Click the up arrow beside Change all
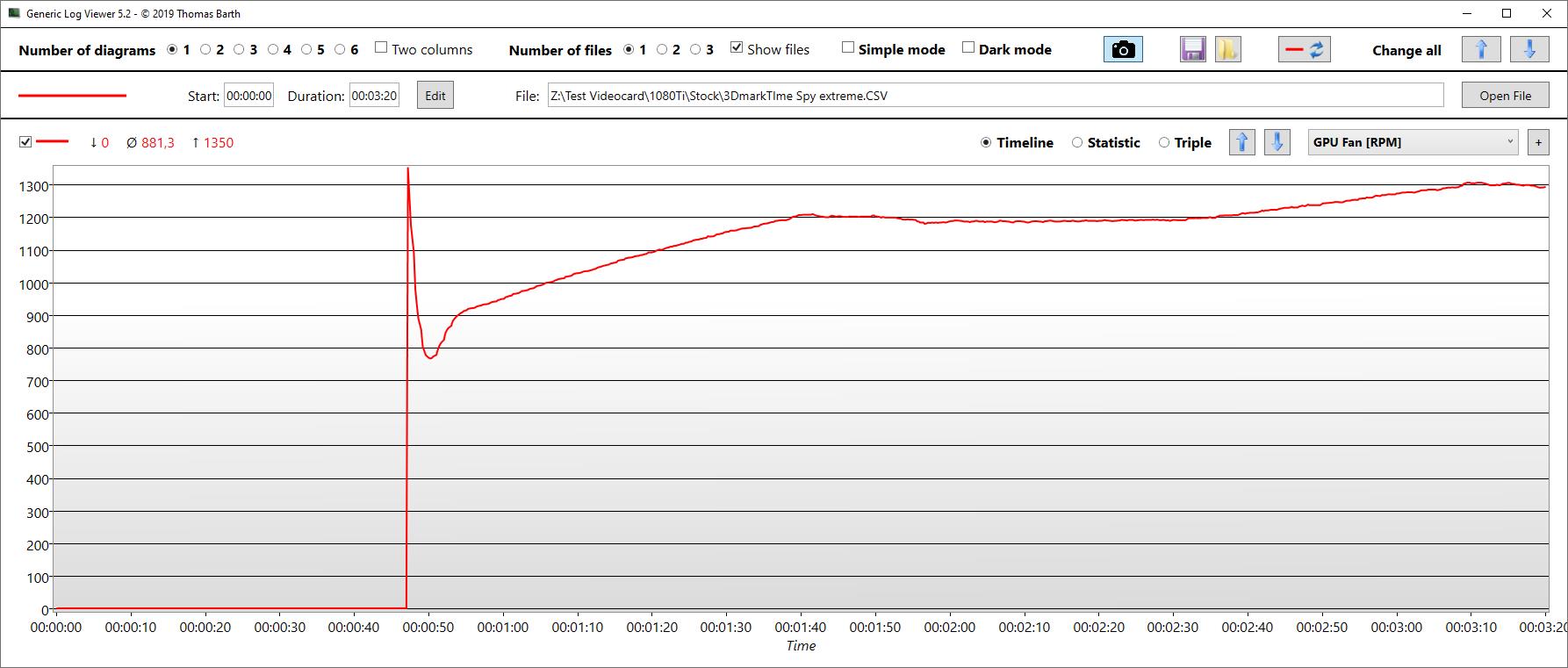The image size is (1568, 668). tap(1481, 50)
